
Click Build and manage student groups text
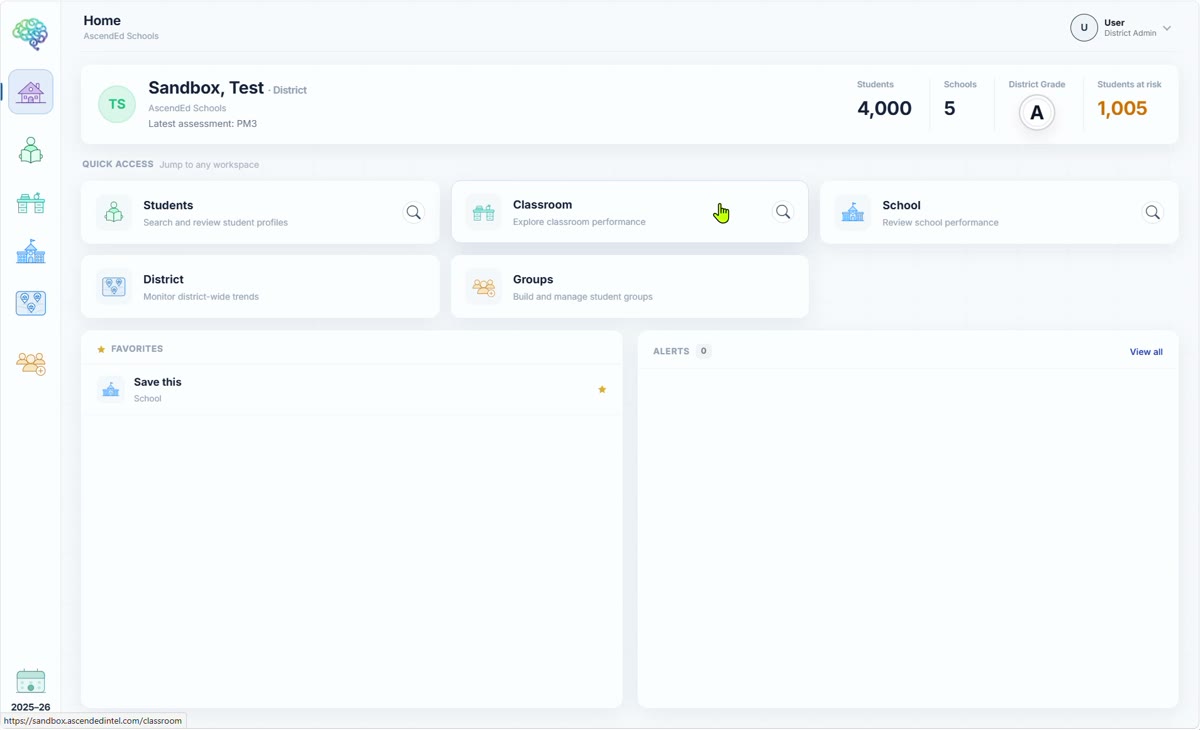(583, 297)
